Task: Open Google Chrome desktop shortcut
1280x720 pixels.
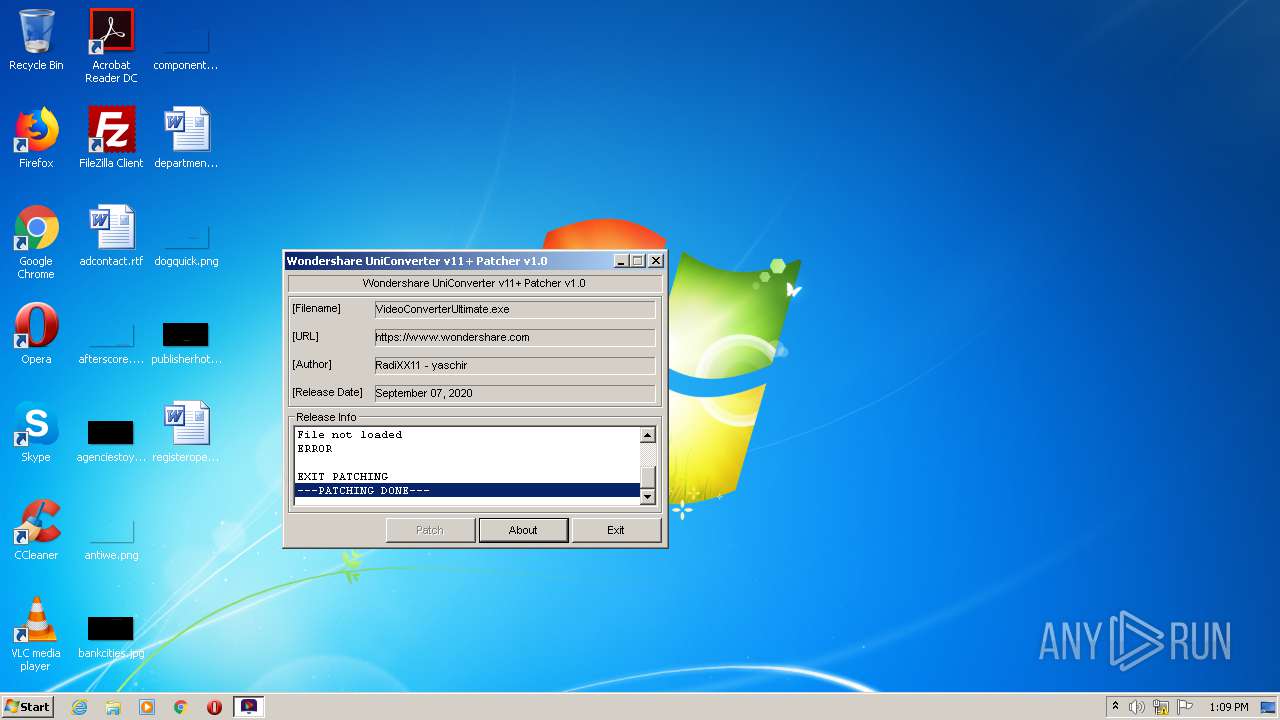Action: pyautogui.click(x=36, y=242)
